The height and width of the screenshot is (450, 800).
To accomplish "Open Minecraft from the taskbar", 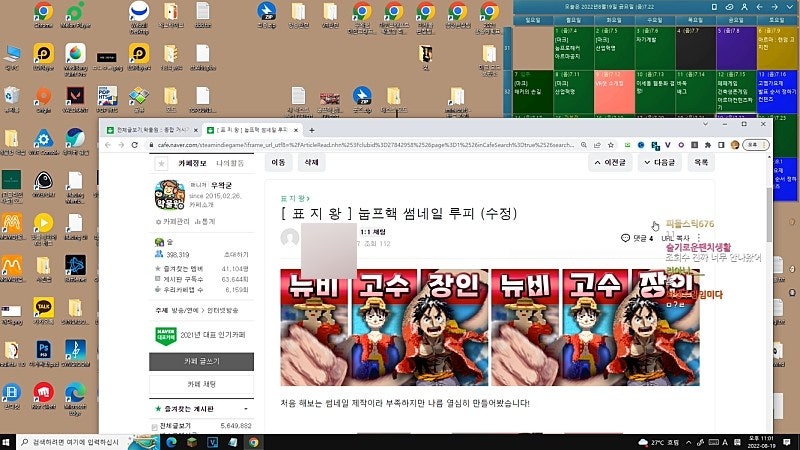I will (192, 442).
